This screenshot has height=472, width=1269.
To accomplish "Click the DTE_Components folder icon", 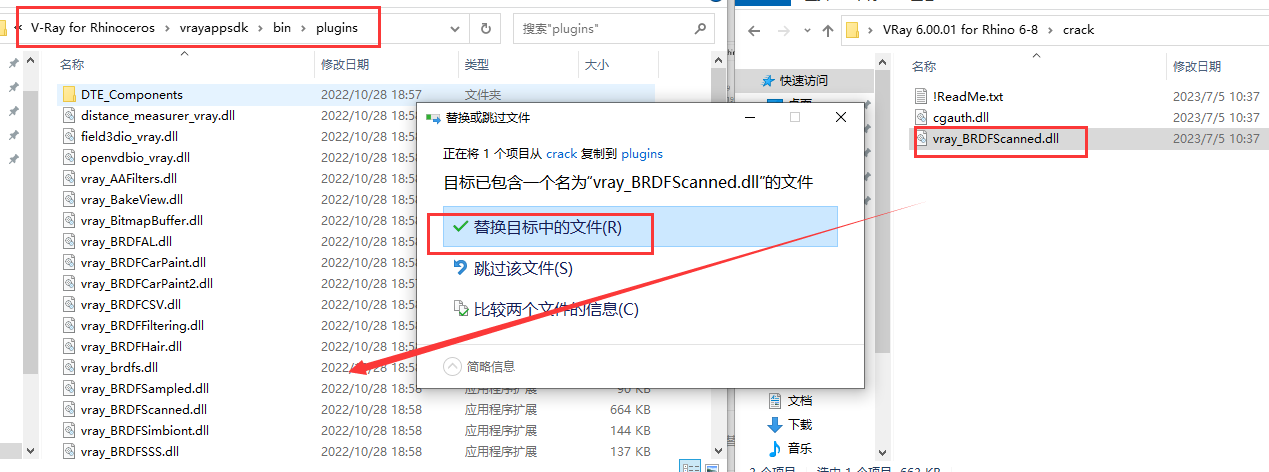I will click(x=69, y=94).
